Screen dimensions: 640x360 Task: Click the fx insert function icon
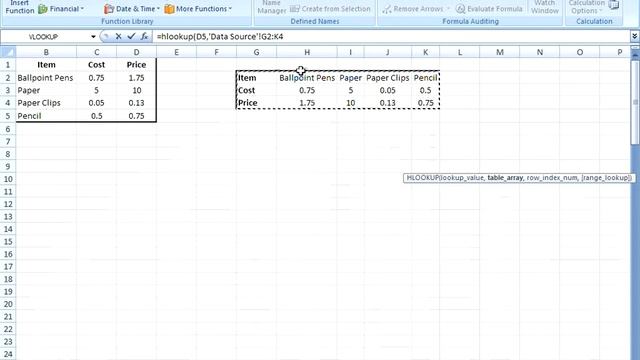(x=144, y=36)
